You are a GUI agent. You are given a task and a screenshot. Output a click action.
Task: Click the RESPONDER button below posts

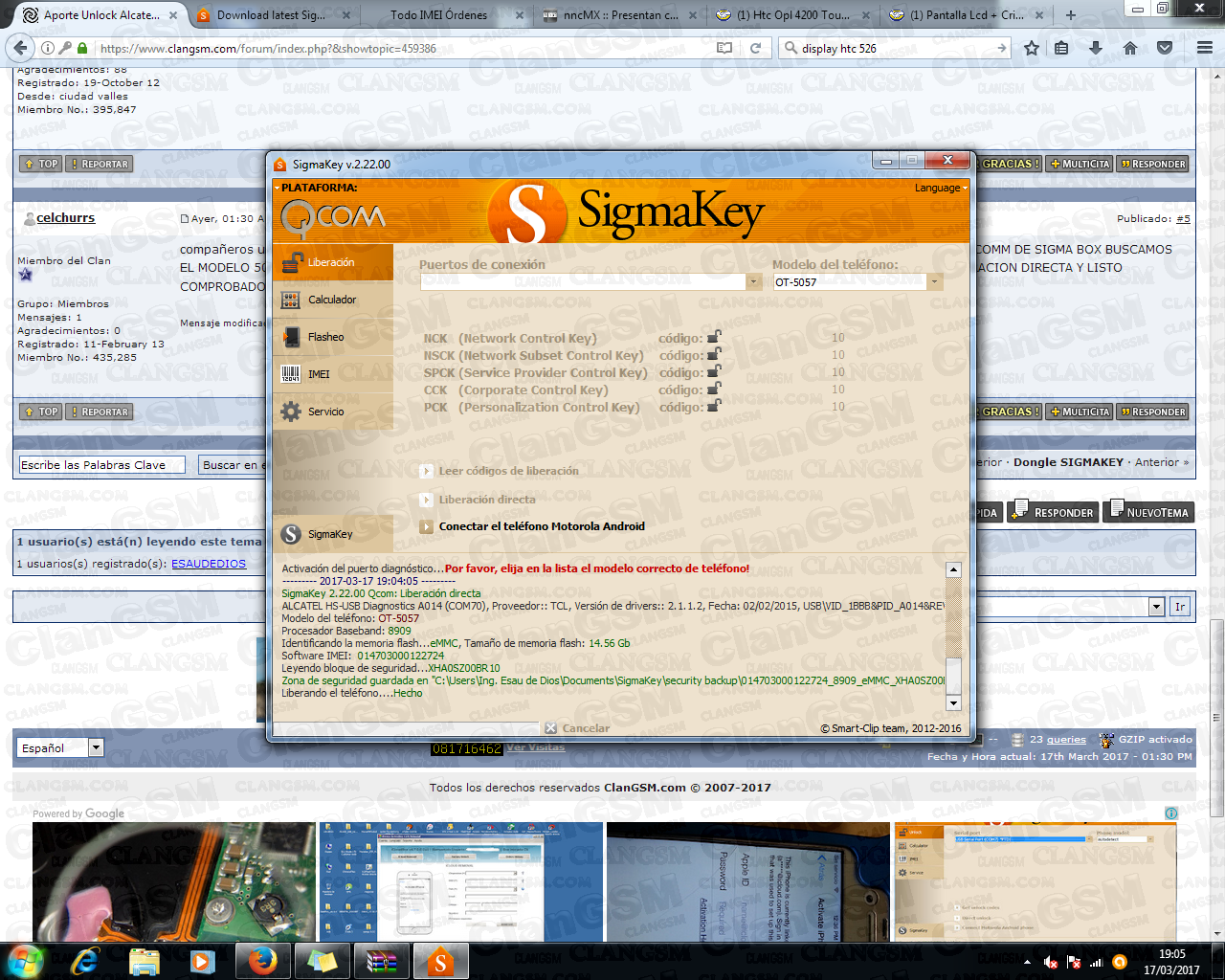tap(1052, 512)
